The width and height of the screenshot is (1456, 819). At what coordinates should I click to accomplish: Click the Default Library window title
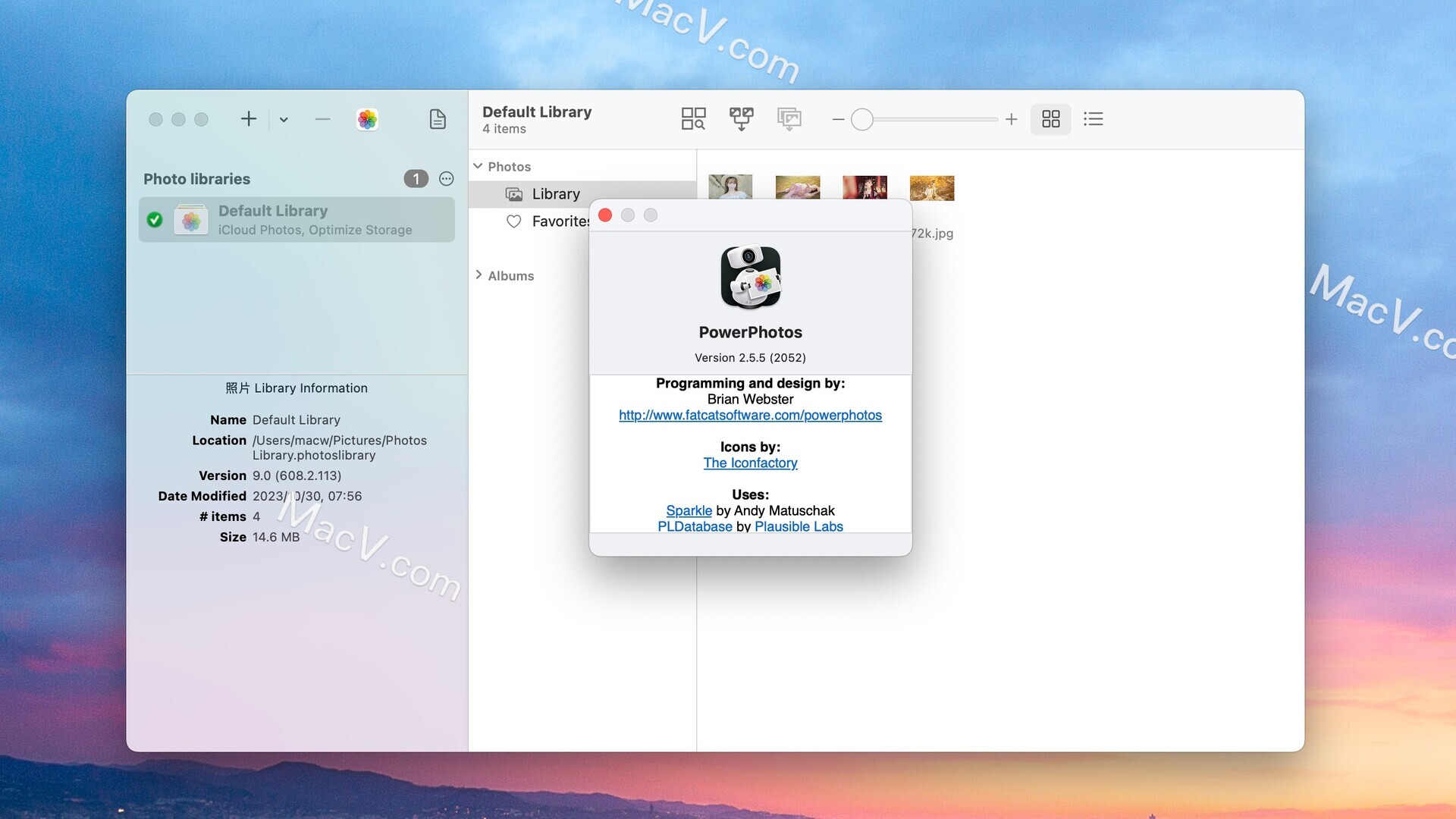click(x=537, y=112)
